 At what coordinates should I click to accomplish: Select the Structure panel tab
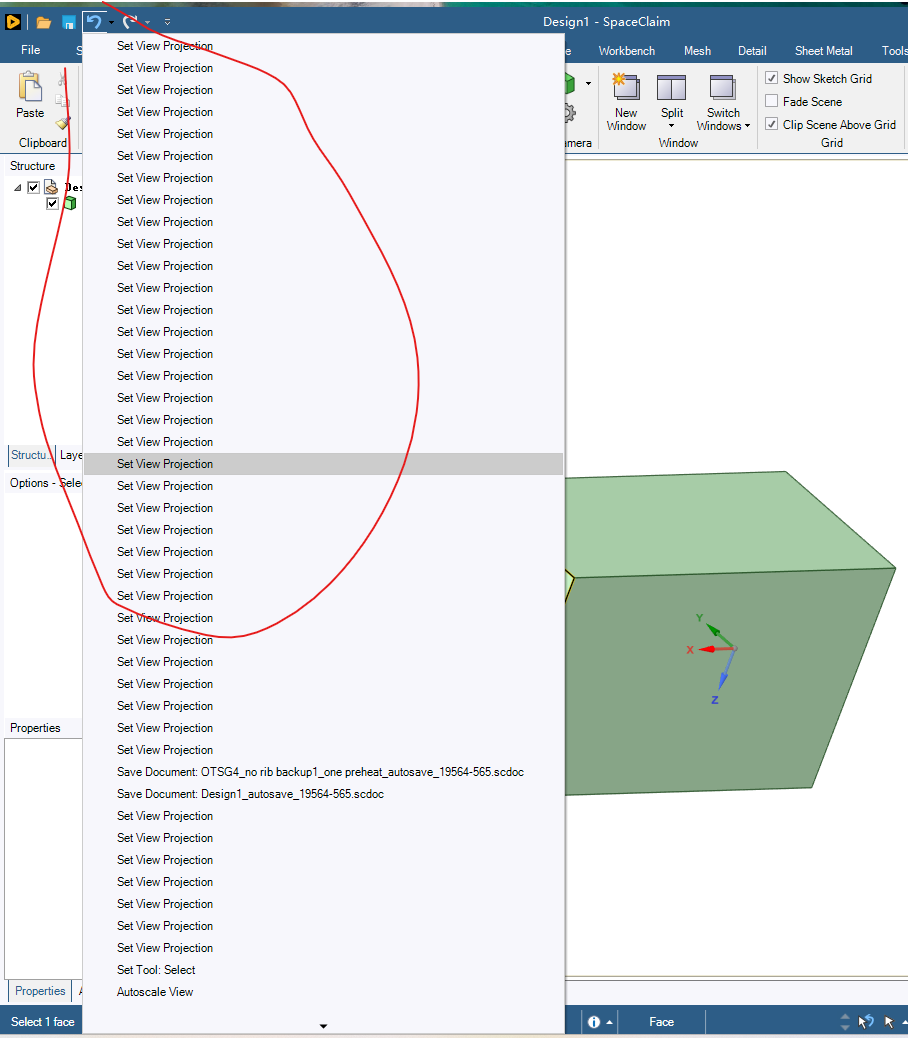point(30,455)
